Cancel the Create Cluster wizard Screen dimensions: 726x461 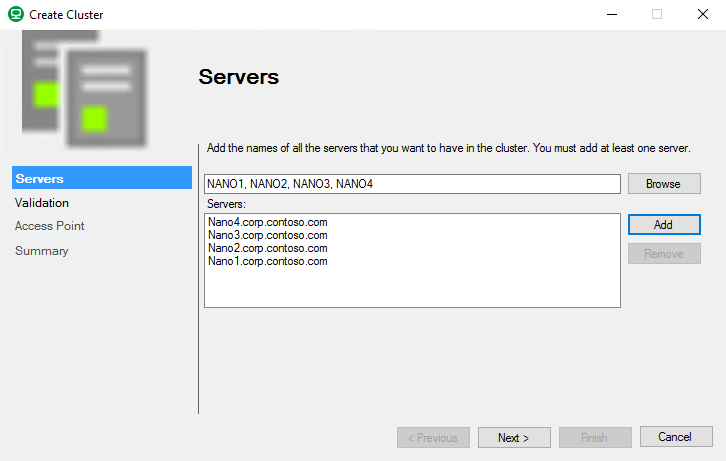[676, 436]
